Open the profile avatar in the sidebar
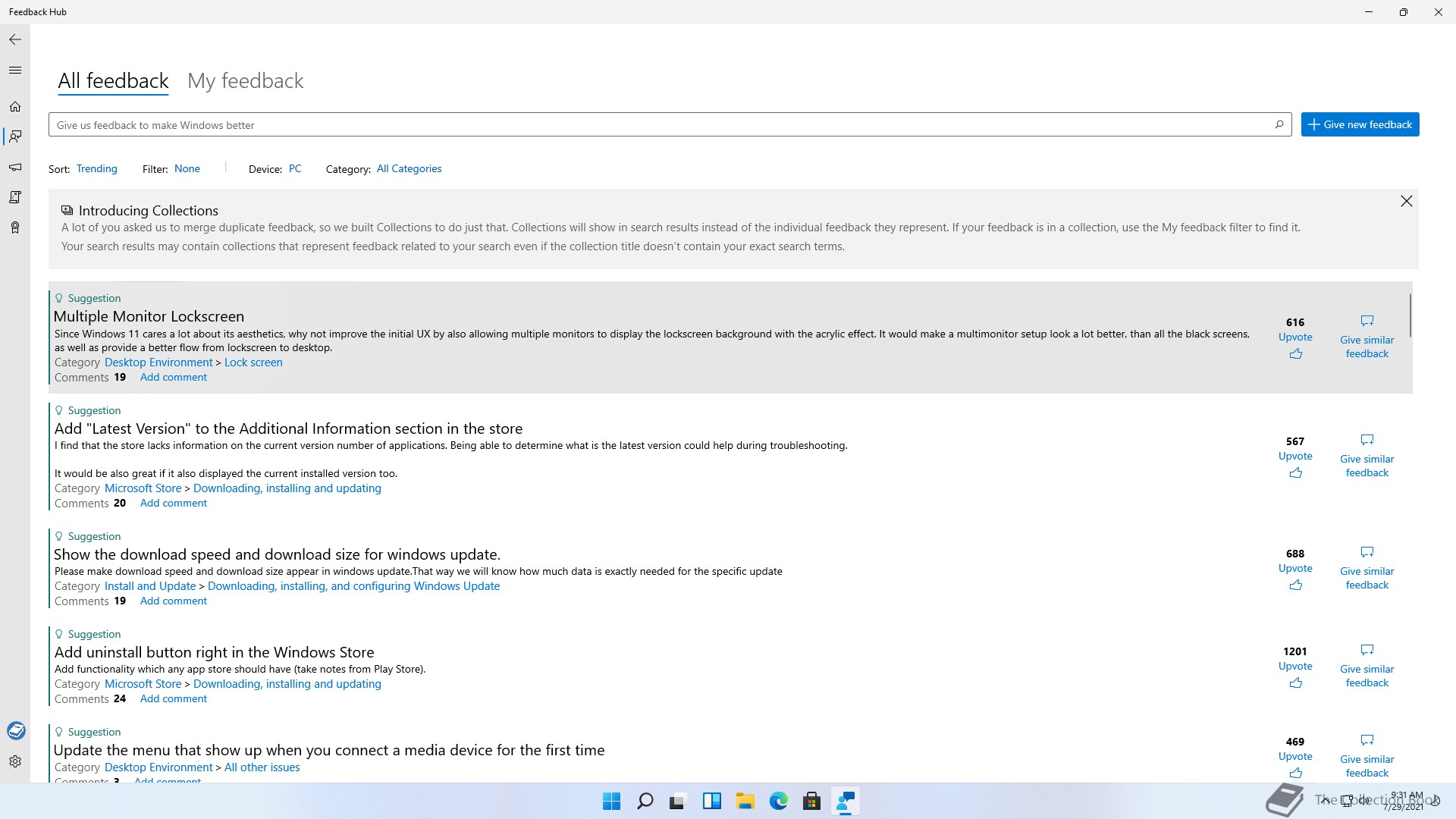 16,730
